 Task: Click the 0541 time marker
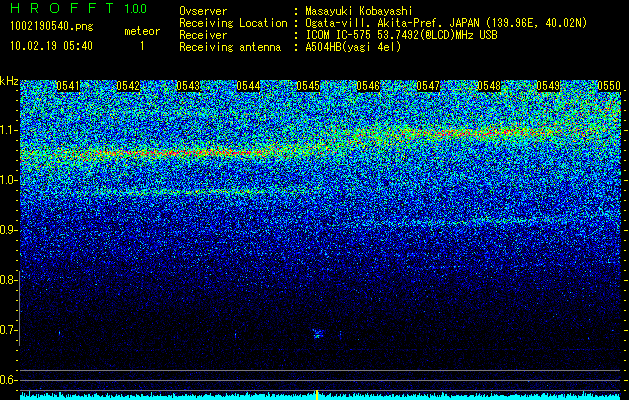click(68, 86)
